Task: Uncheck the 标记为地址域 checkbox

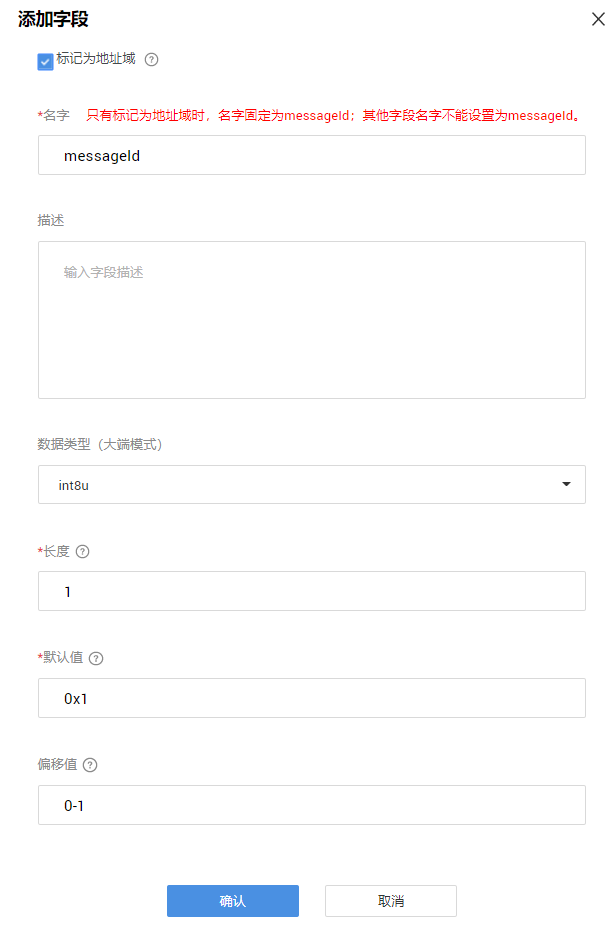Action: [45, 62]
